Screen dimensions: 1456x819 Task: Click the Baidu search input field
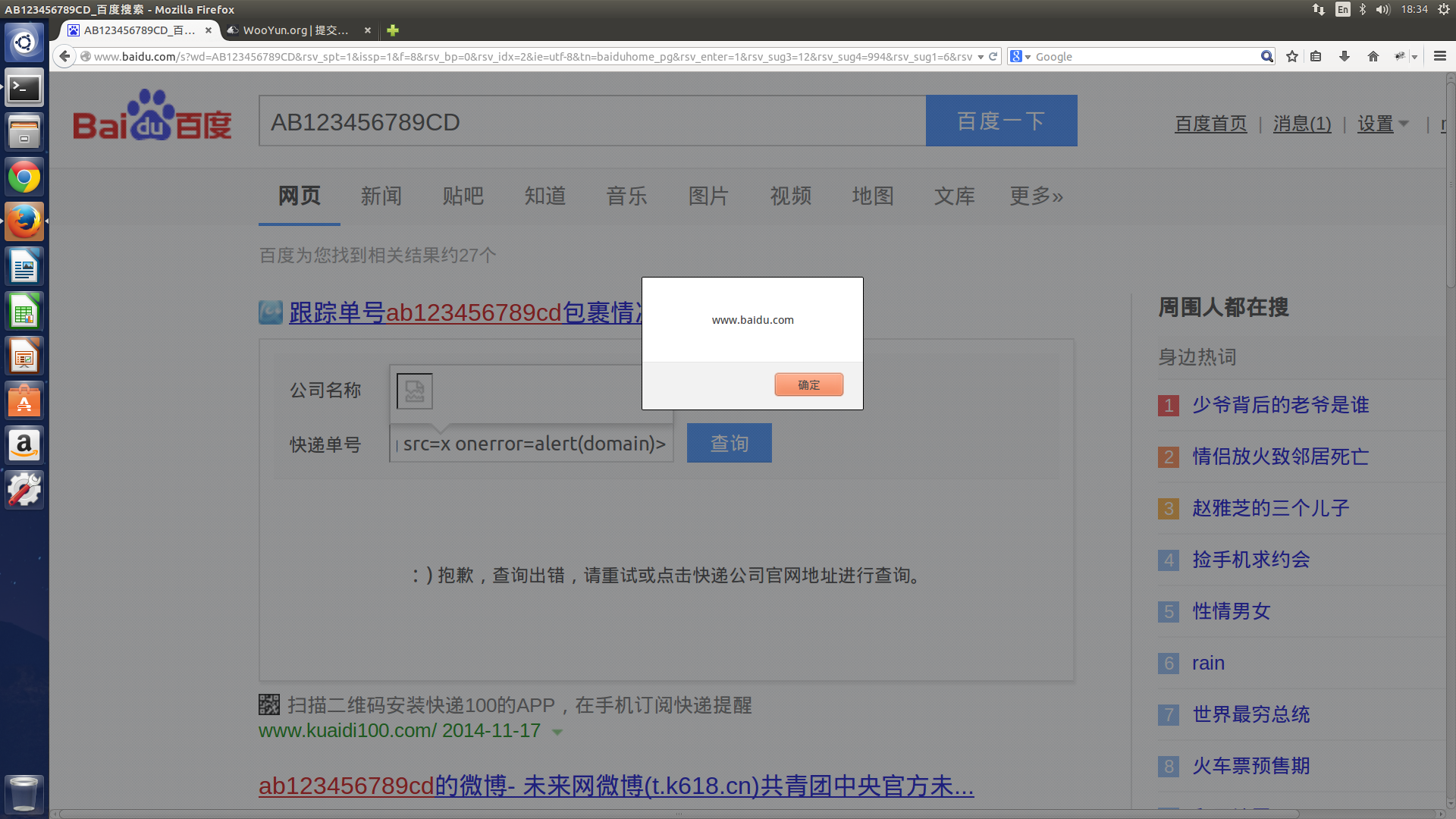click(592, 121)
